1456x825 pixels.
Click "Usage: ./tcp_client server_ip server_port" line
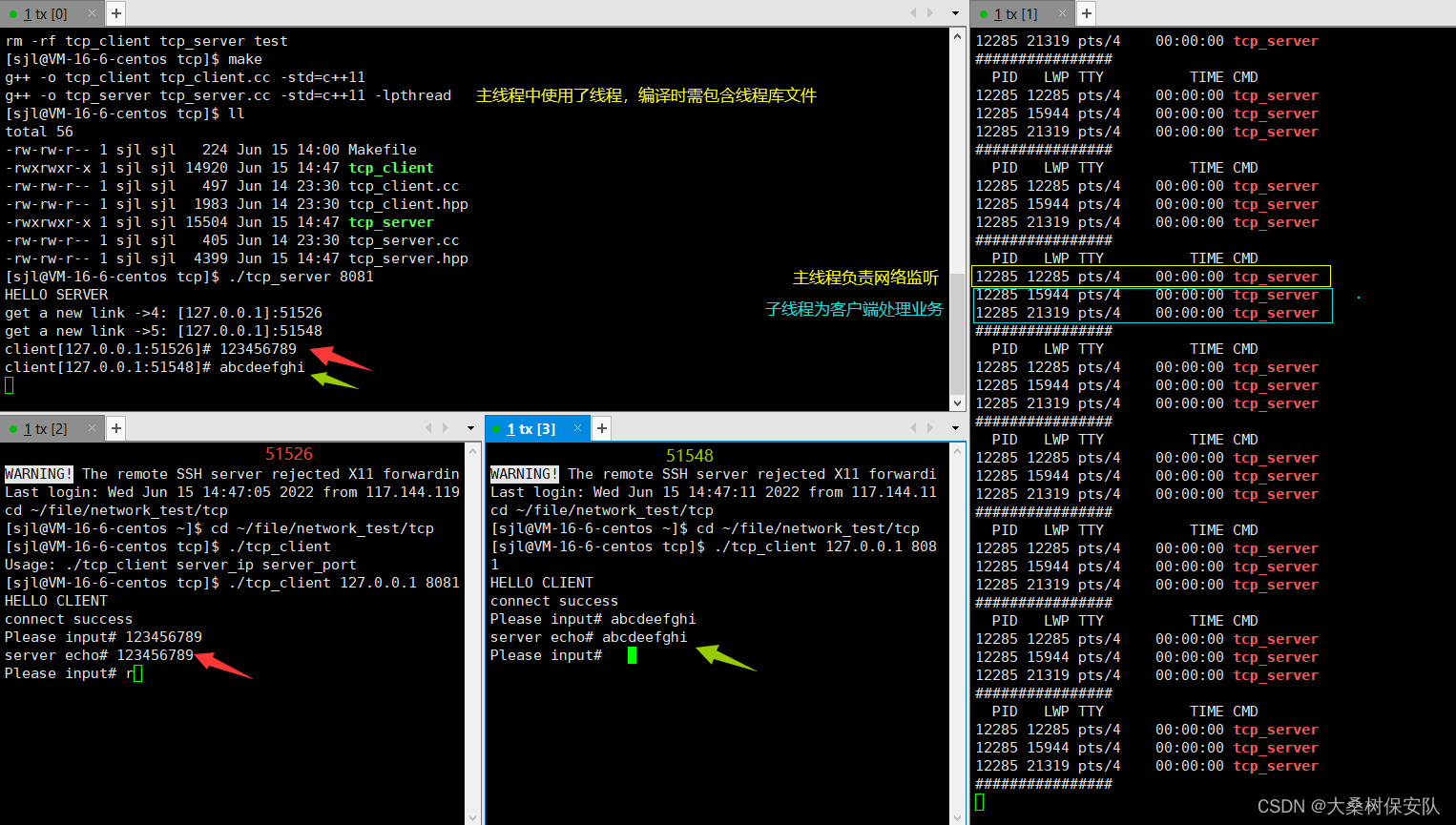[x=180, y=565]
